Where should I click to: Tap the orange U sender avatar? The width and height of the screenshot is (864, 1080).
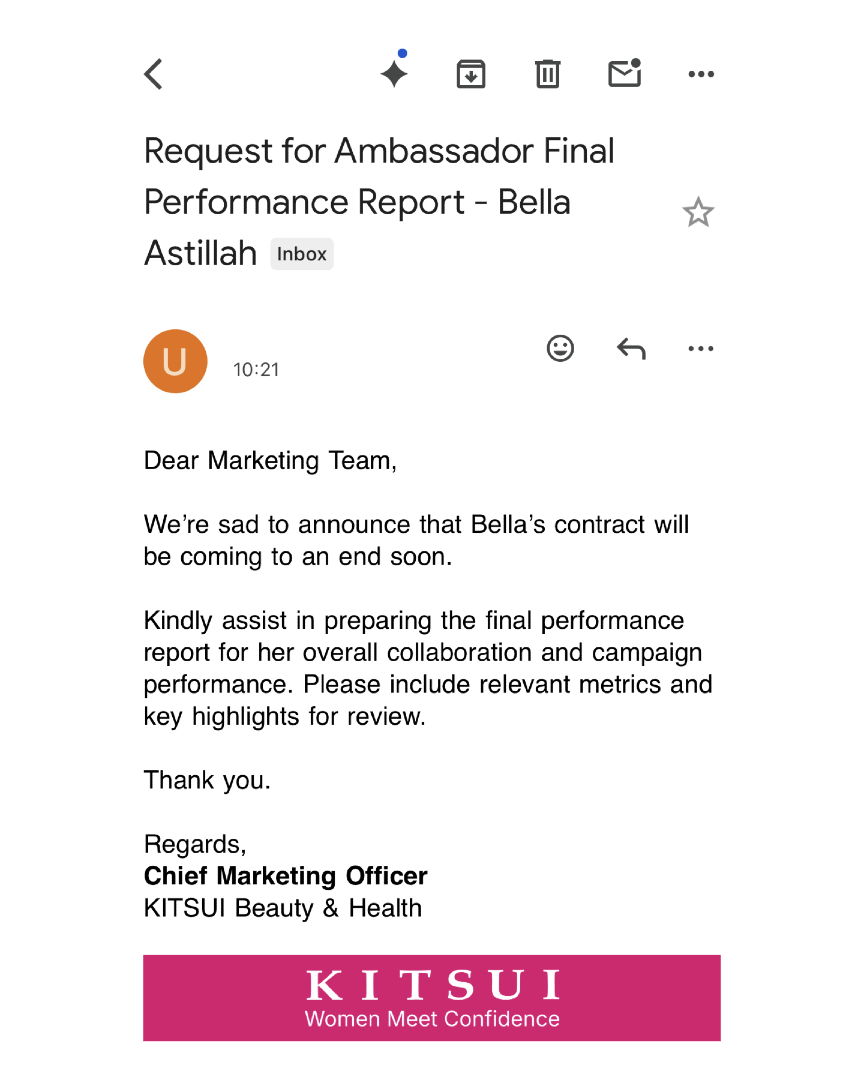coord(175,361)
